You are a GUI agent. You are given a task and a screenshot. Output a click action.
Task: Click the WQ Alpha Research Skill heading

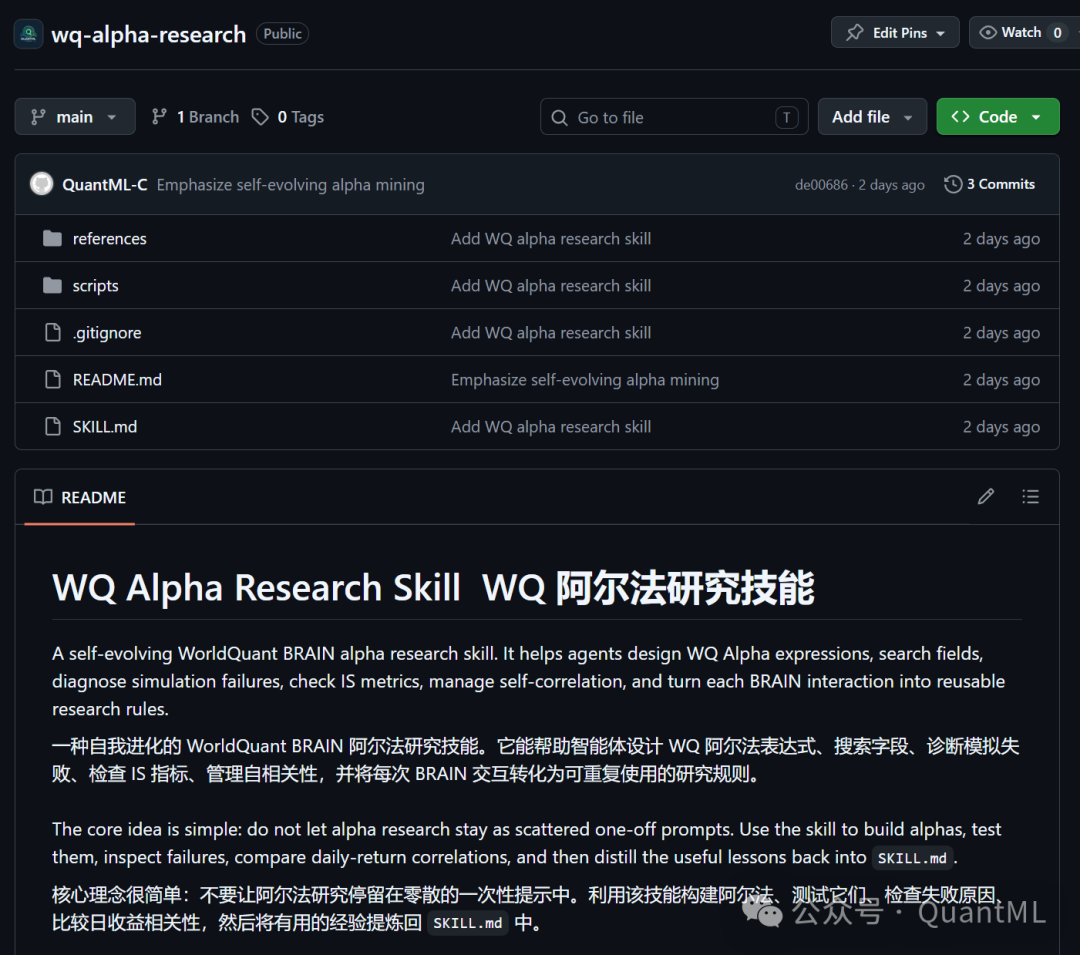pyautogui.click(x=433, y=588)
